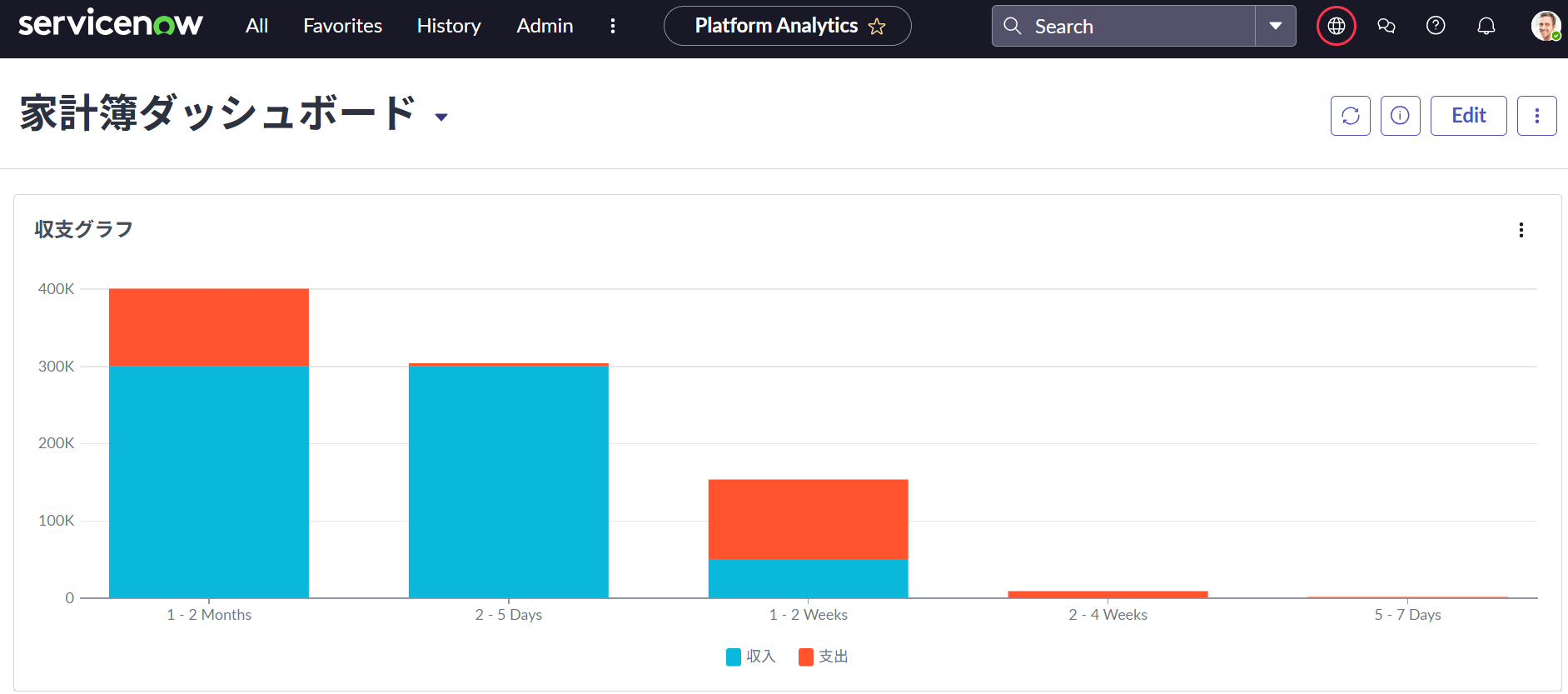Expand the 家計簿ダッシュボード title dropdown

point(441,117)
